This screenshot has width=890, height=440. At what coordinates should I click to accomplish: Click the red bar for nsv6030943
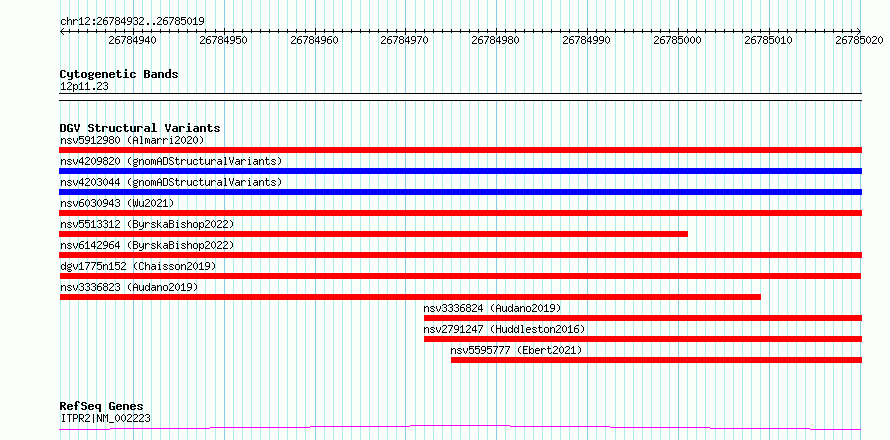[x=460, y=213]
